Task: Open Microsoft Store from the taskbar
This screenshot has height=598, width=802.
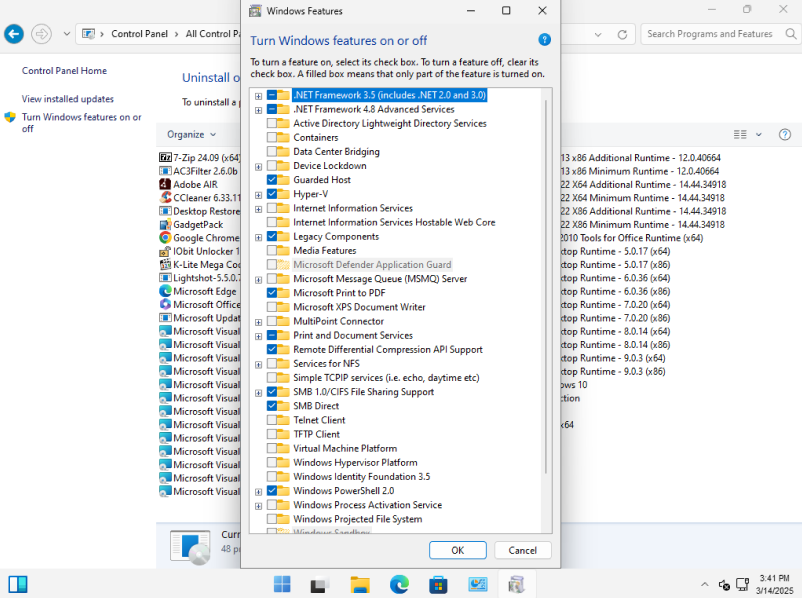Action: [438, 584]
